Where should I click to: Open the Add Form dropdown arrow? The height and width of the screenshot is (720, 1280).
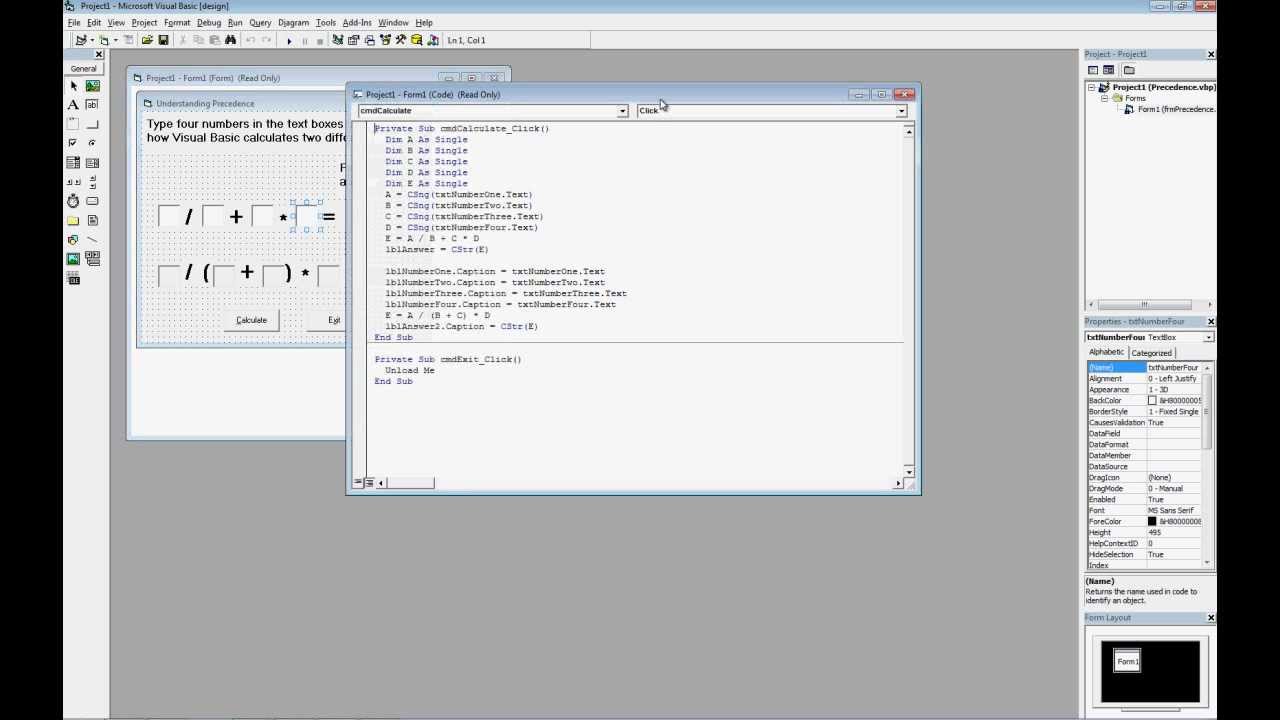[115, 40]
